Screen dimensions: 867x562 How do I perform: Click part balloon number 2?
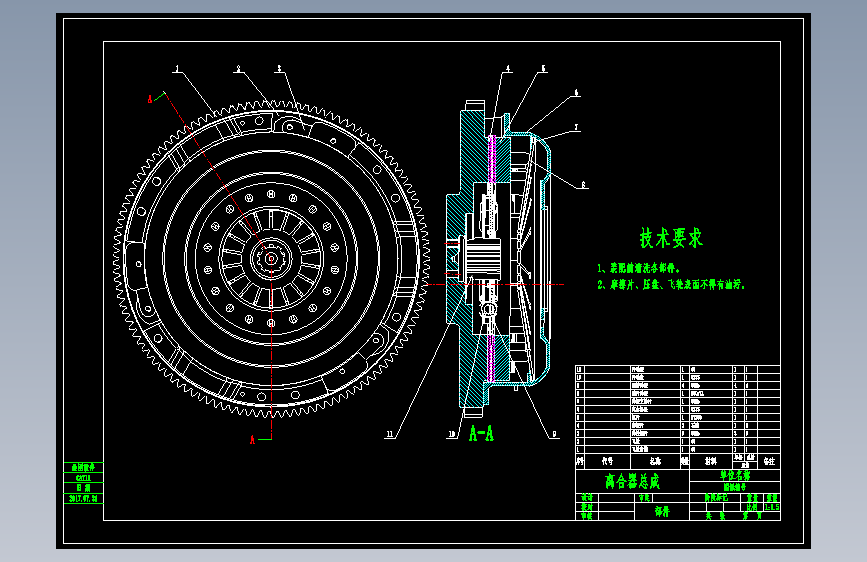(x=238, y=69)
